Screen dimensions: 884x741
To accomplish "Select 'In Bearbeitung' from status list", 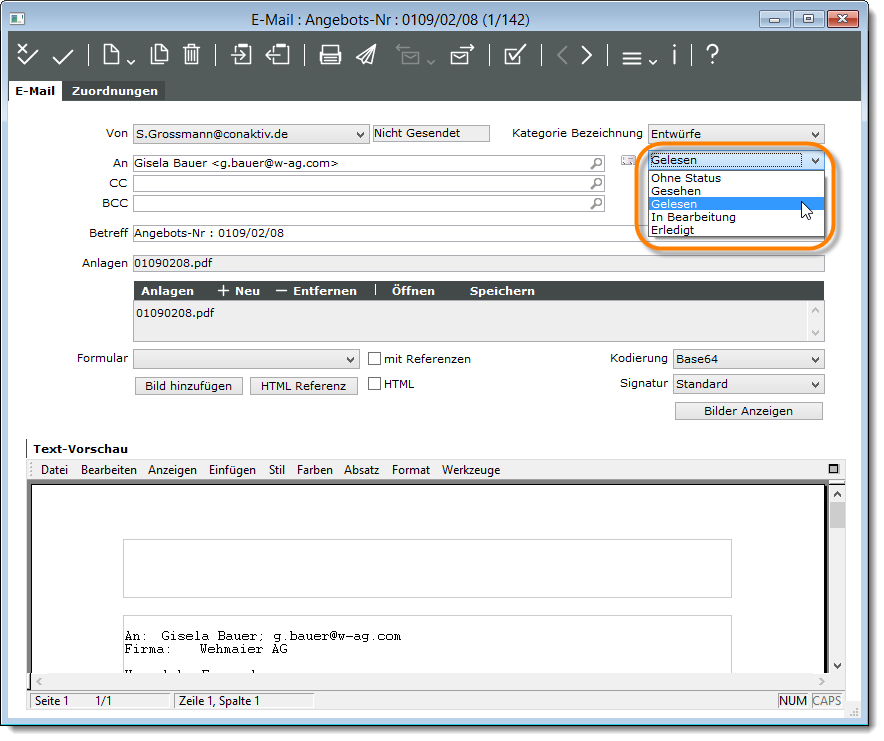I will [693, 217].
